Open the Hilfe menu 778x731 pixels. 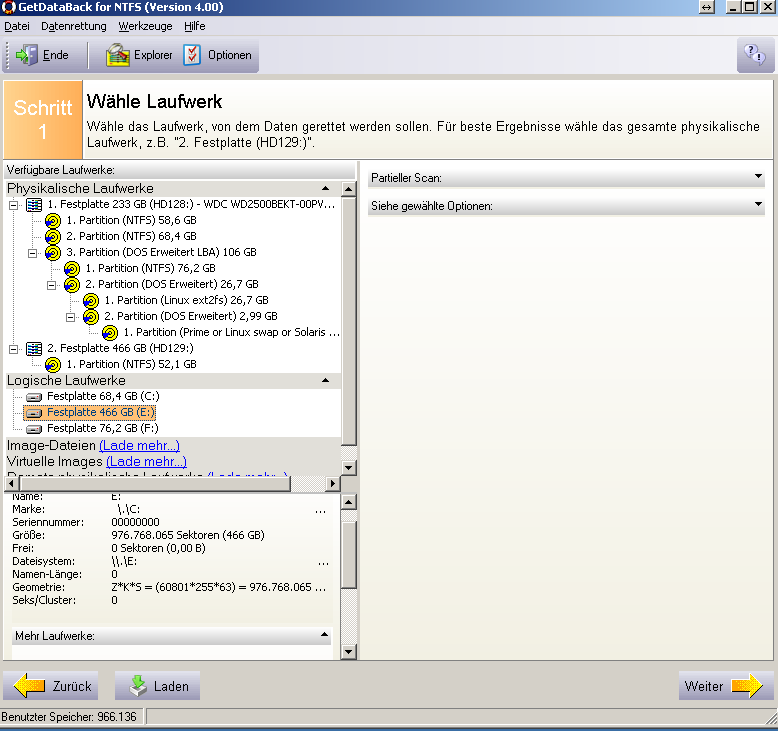pos(194,26)
